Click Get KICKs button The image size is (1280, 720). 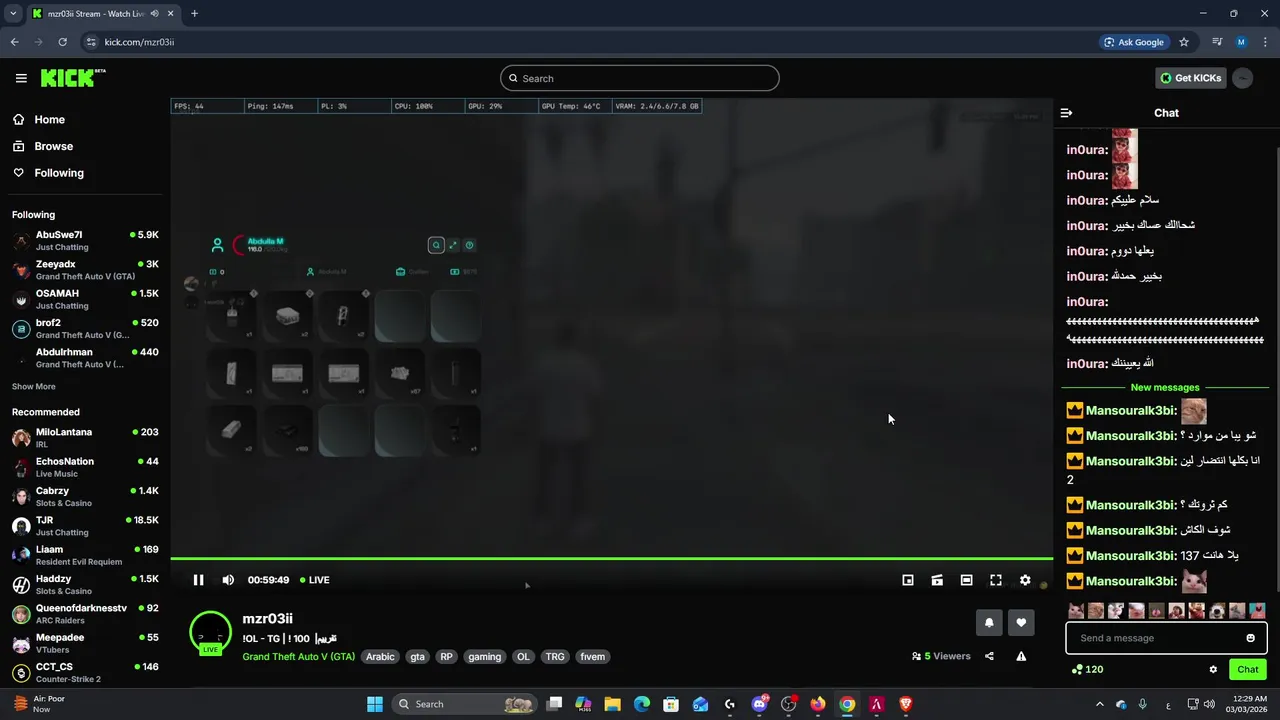click(x=1190, y=78)
